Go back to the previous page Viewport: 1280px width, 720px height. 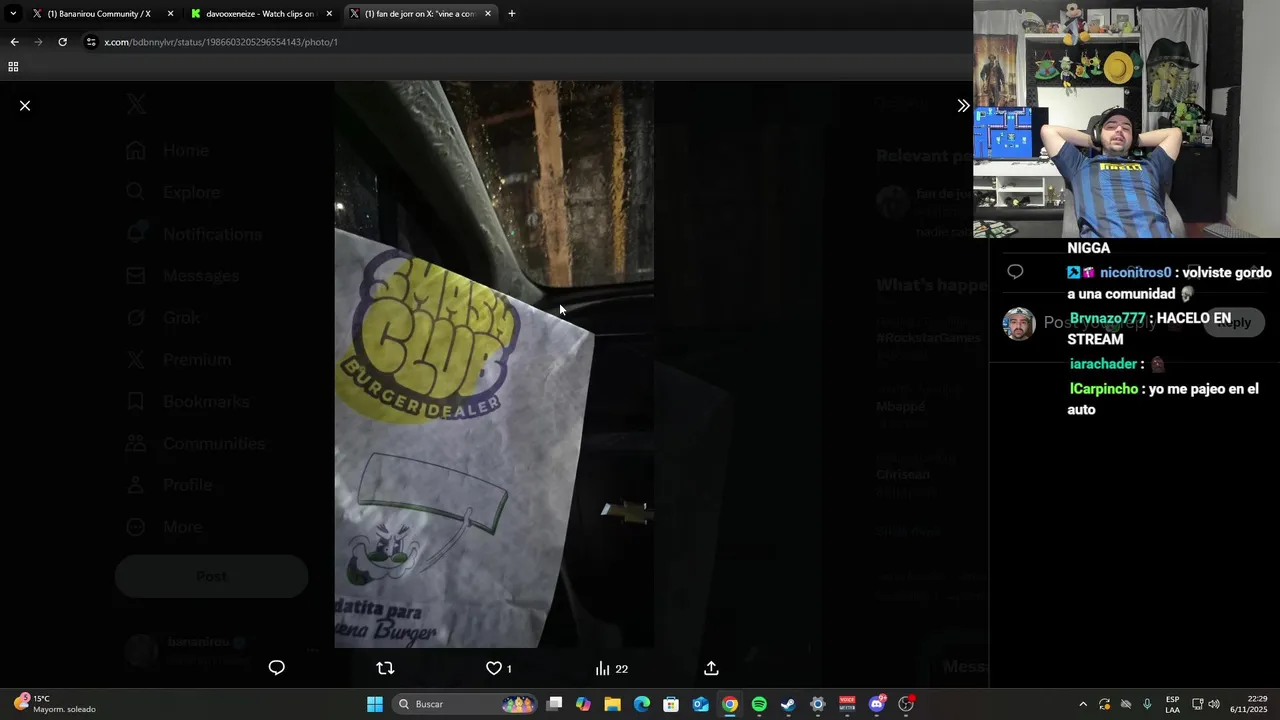tap(14, 42)
